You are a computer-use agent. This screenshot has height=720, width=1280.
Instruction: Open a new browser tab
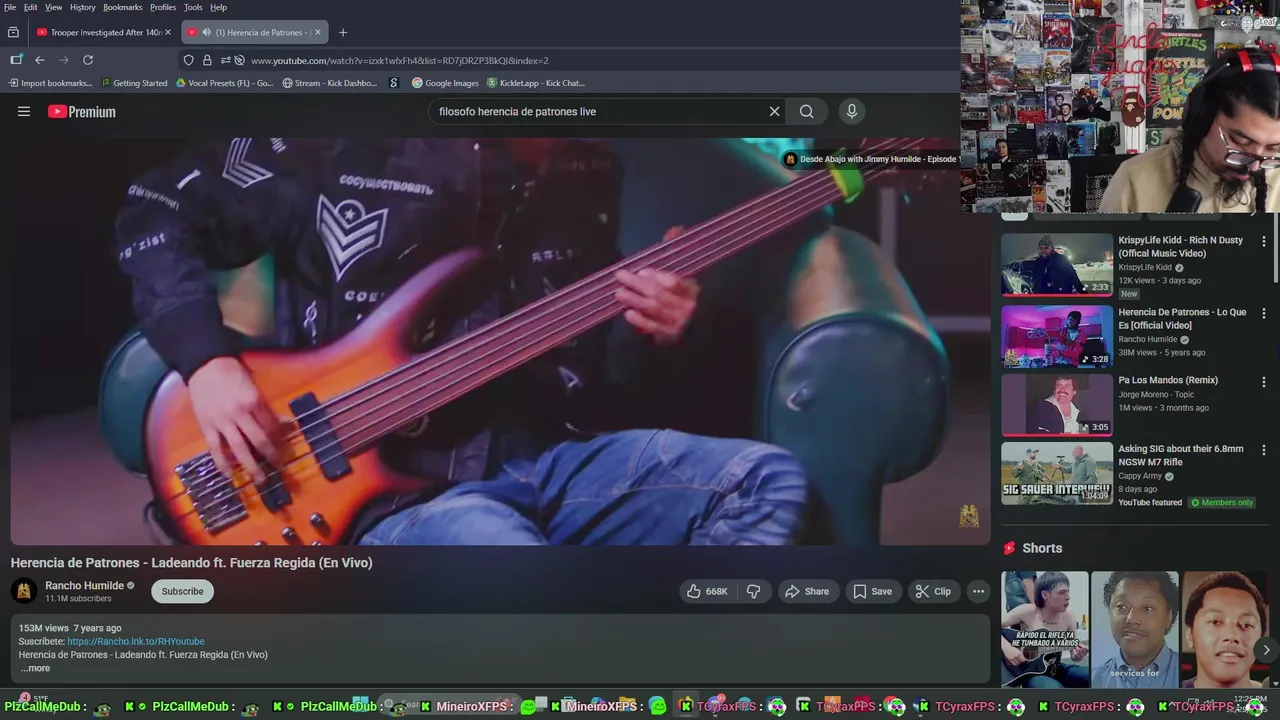pos(343,32)
